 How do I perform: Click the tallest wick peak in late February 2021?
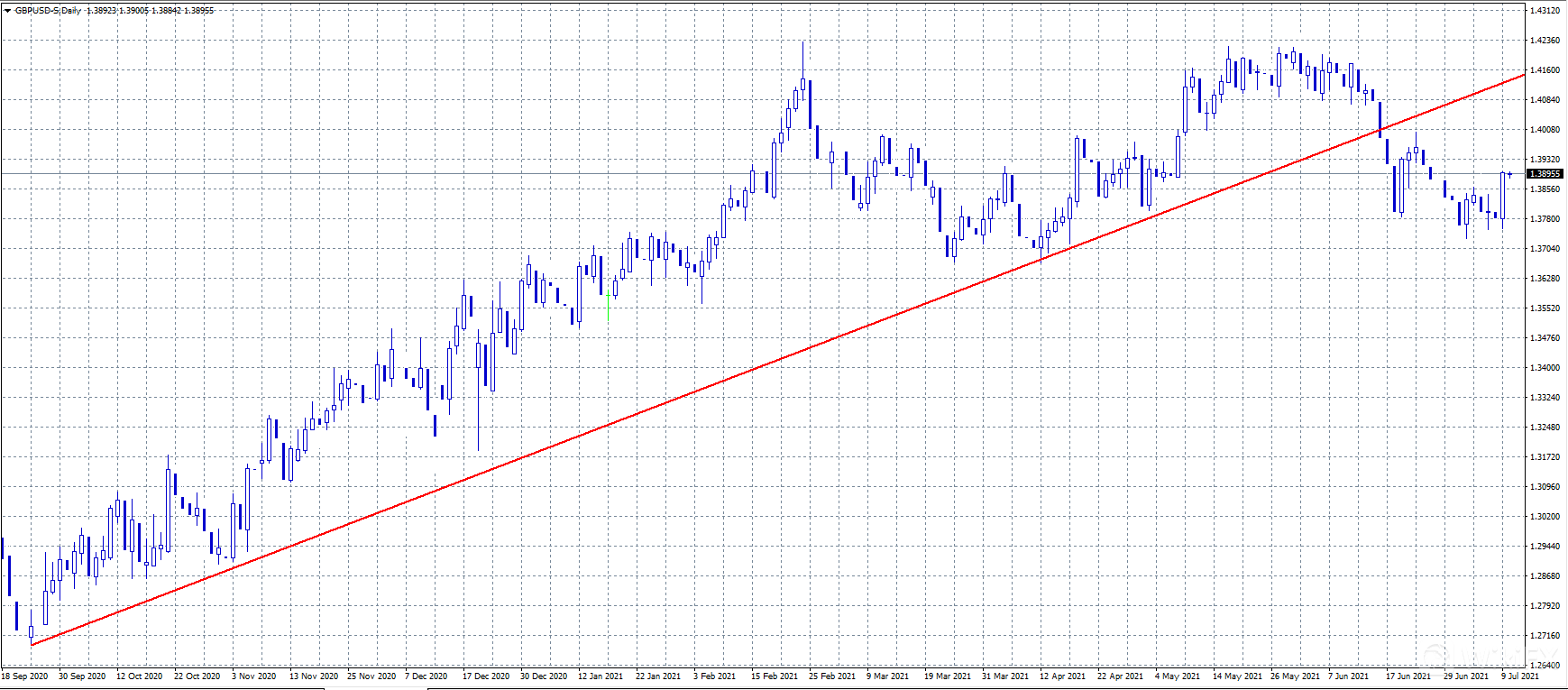coord(802,45)
